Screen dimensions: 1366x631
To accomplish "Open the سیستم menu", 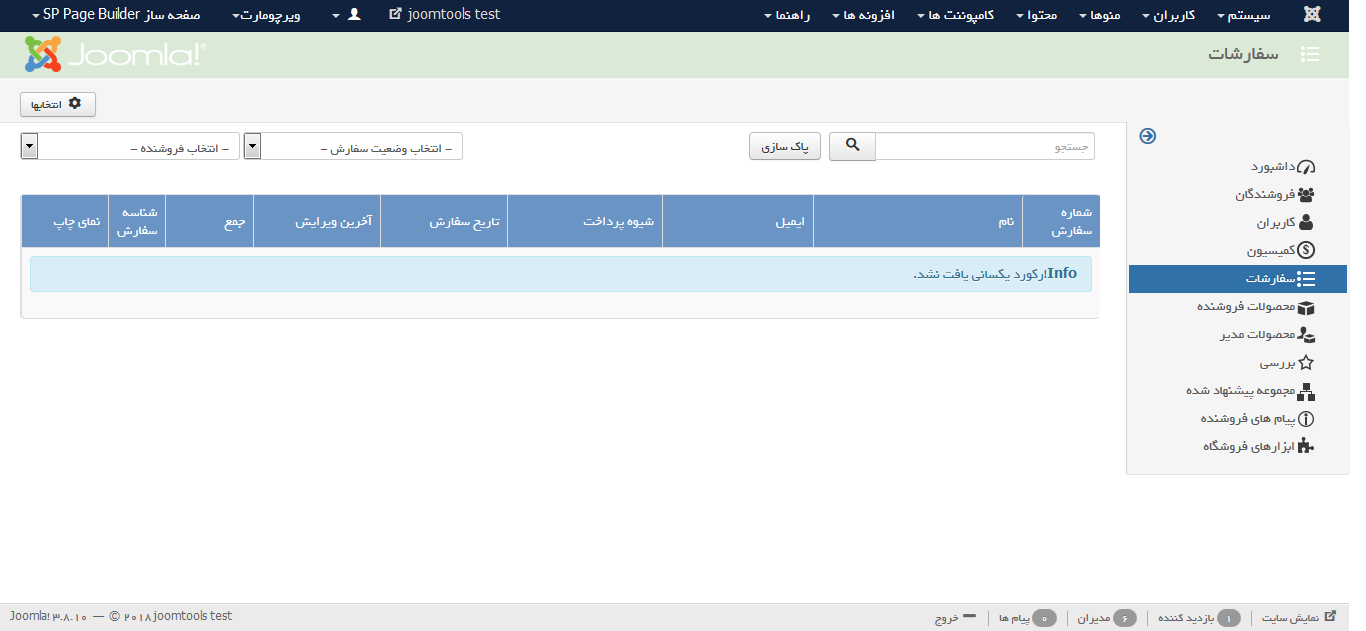I will [x=1247, y=16].
